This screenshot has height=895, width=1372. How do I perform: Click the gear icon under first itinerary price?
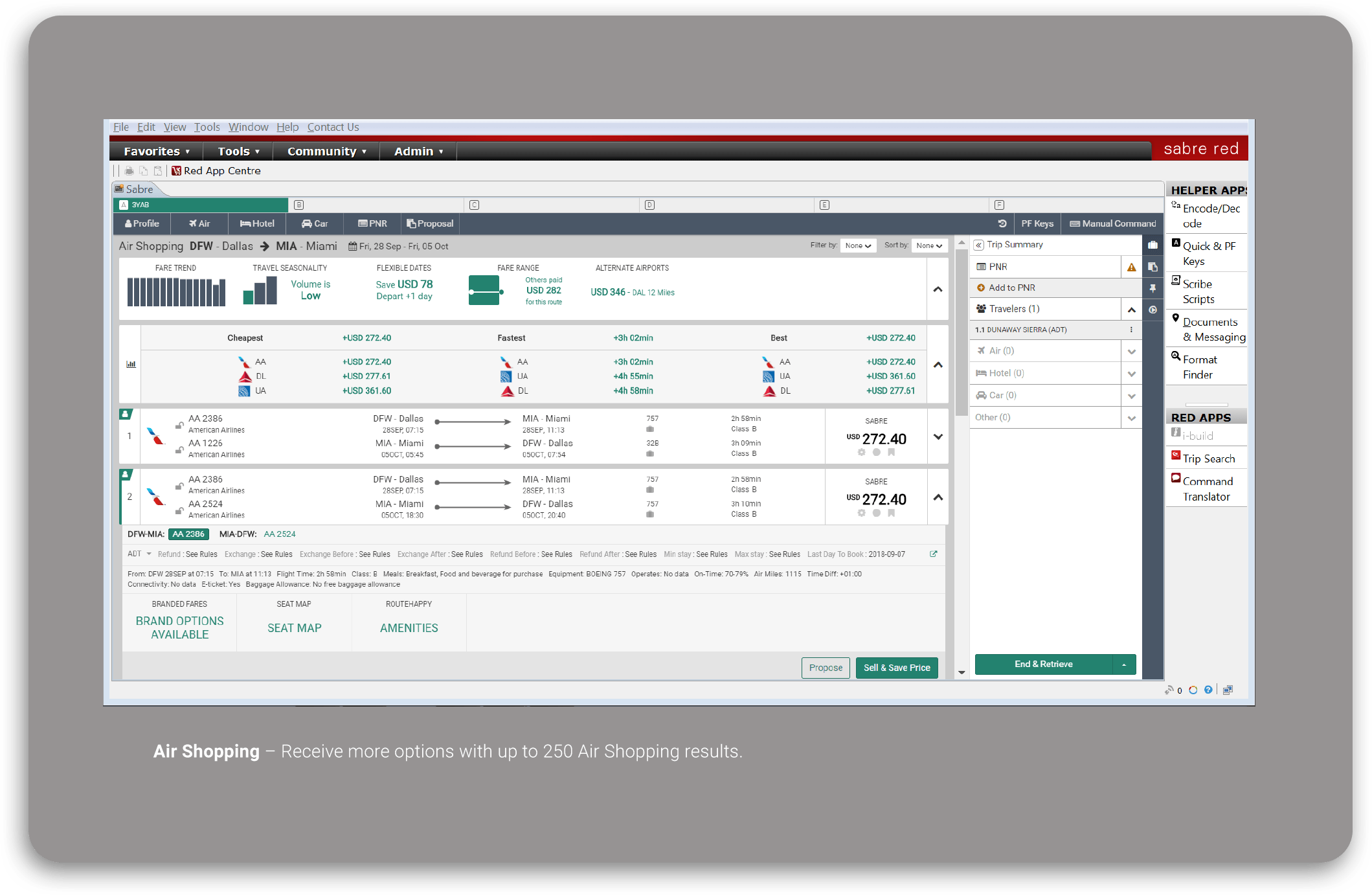(x=861, y=452)
